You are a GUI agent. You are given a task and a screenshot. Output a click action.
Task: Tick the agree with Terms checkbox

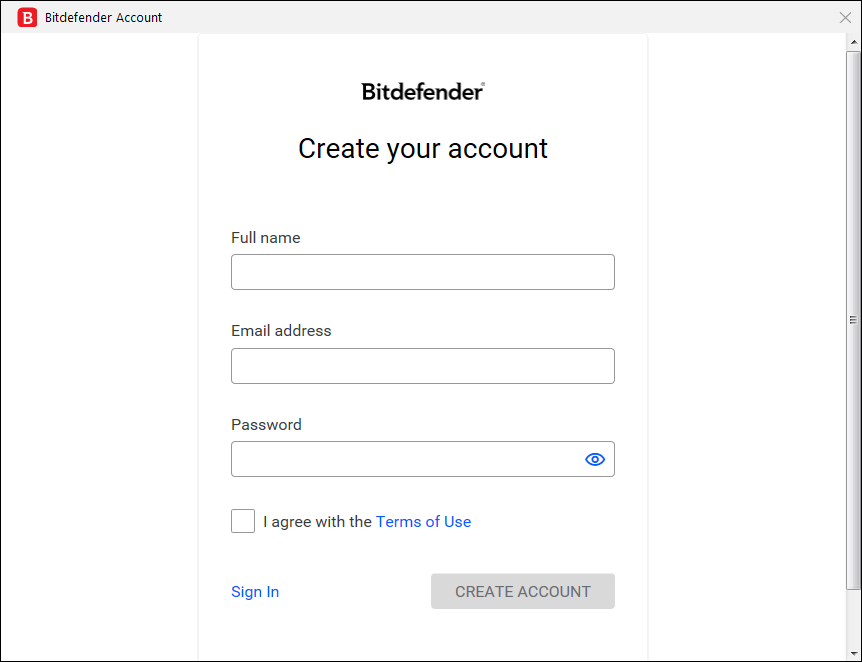(x=243, y=521)
